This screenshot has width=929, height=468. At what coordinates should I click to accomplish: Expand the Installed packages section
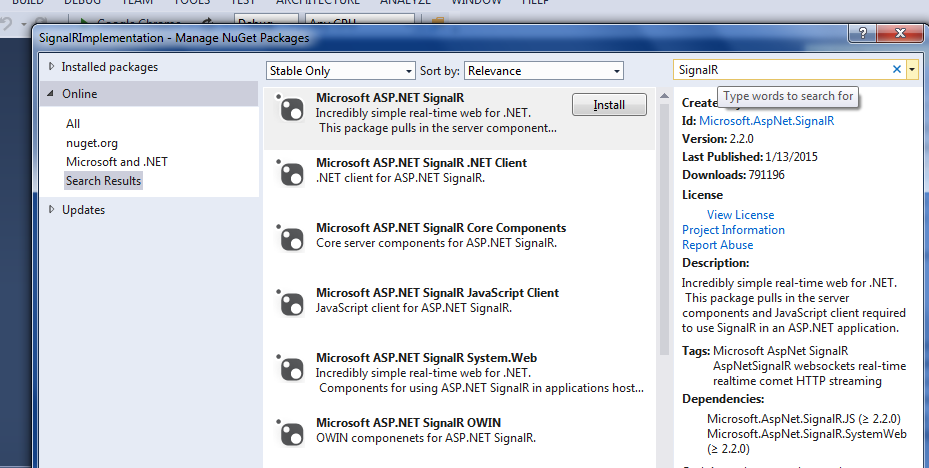(52, 67)
